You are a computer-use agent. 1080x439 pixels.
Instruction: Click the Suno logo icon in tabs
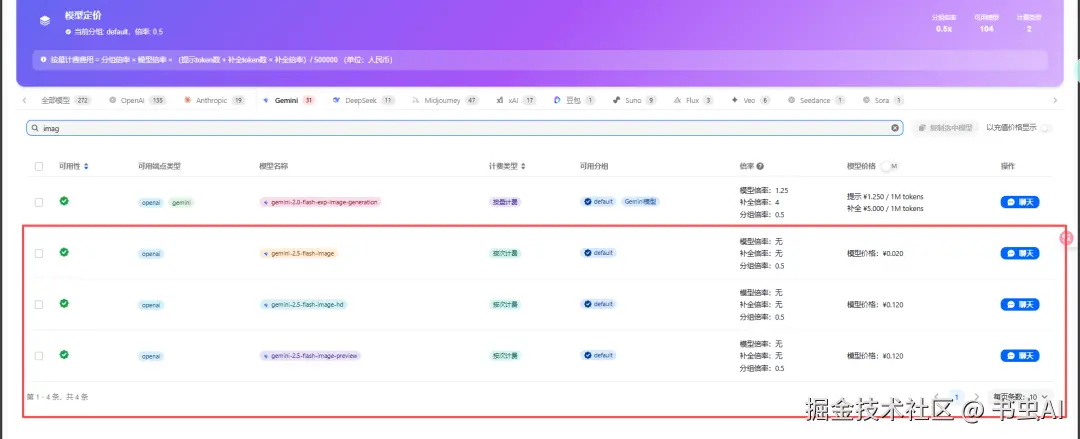(x=616, y=100)
